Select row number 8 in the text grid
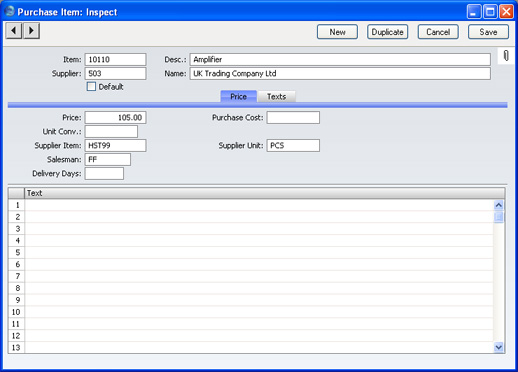 [x=17, y=288]
